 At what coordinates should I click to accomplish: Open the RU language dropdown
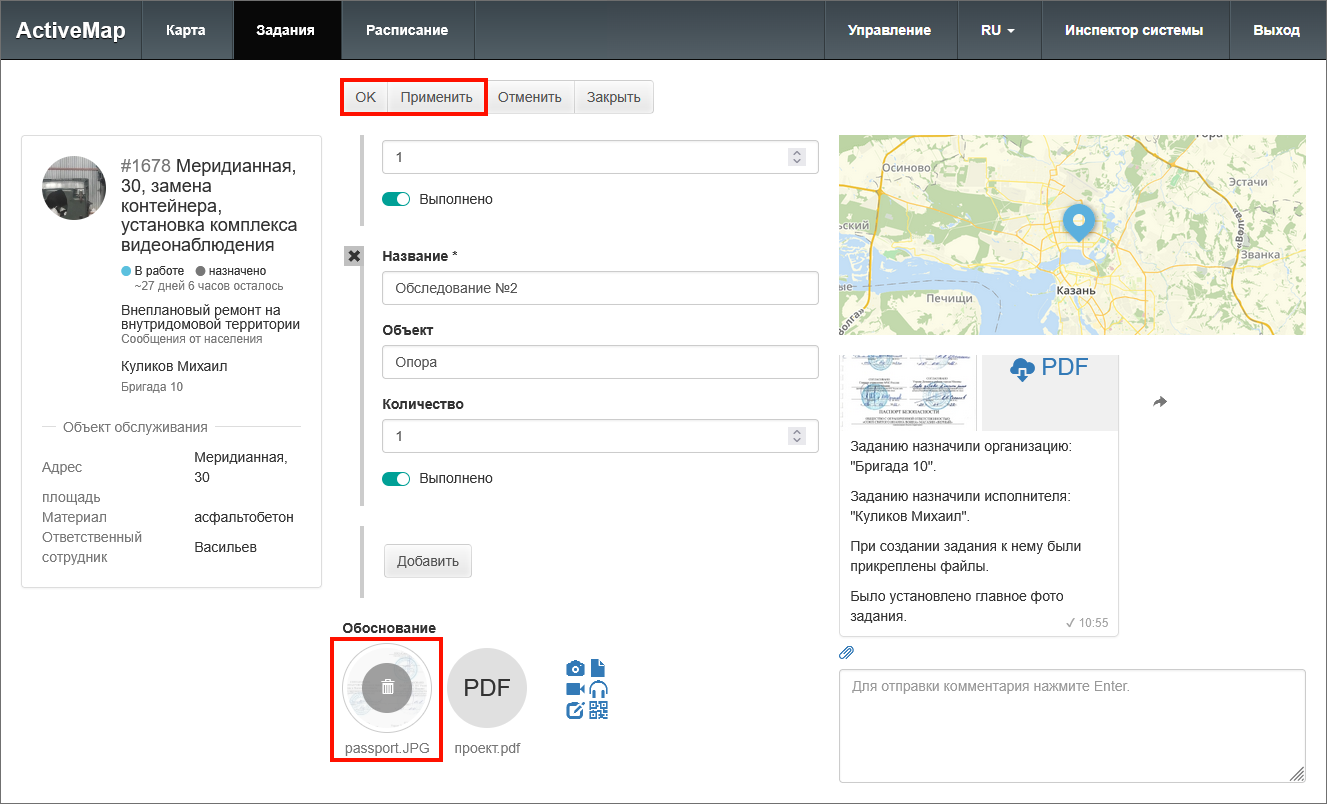(998, 30)
